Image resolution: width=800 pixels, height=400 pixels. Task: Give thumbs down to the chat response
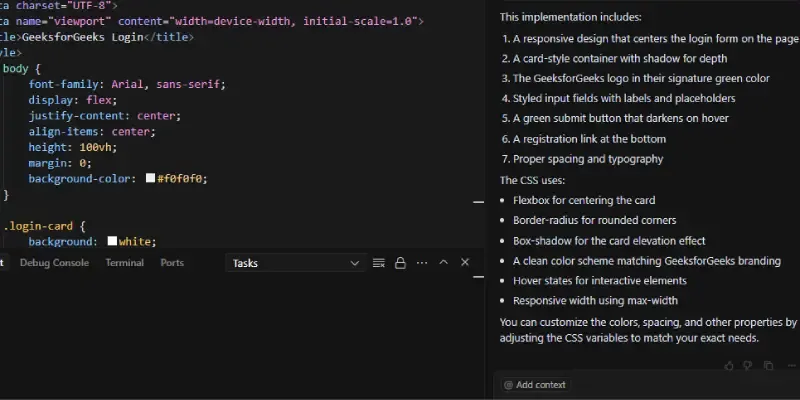coord(748,365)
